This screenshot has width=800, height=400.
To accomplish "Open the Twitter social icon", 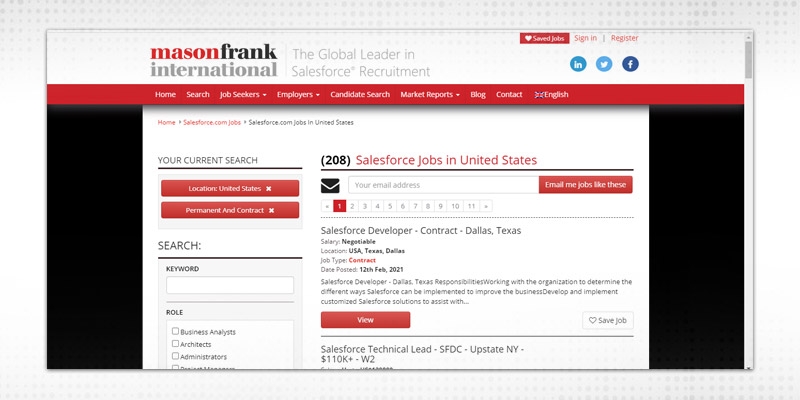I will pos(604,64).
